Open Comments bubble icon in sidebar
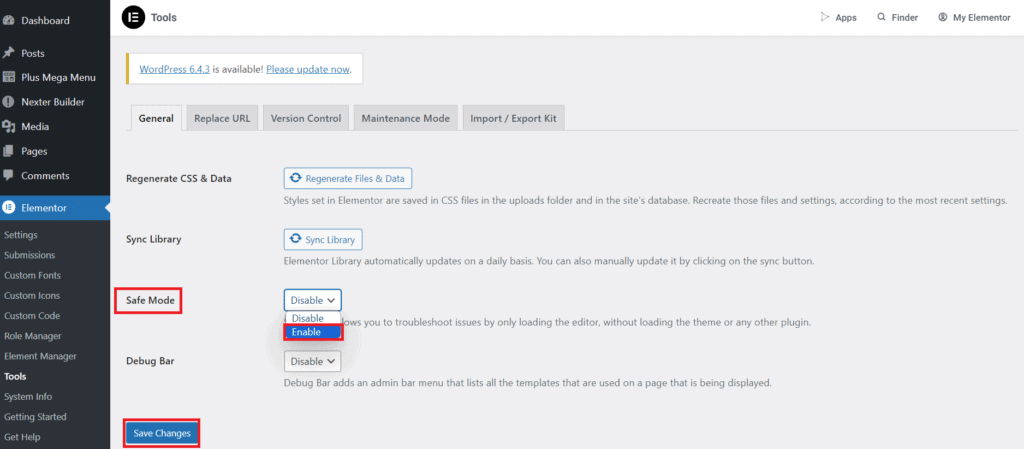The image size is (1024, 449). (9, 176)
